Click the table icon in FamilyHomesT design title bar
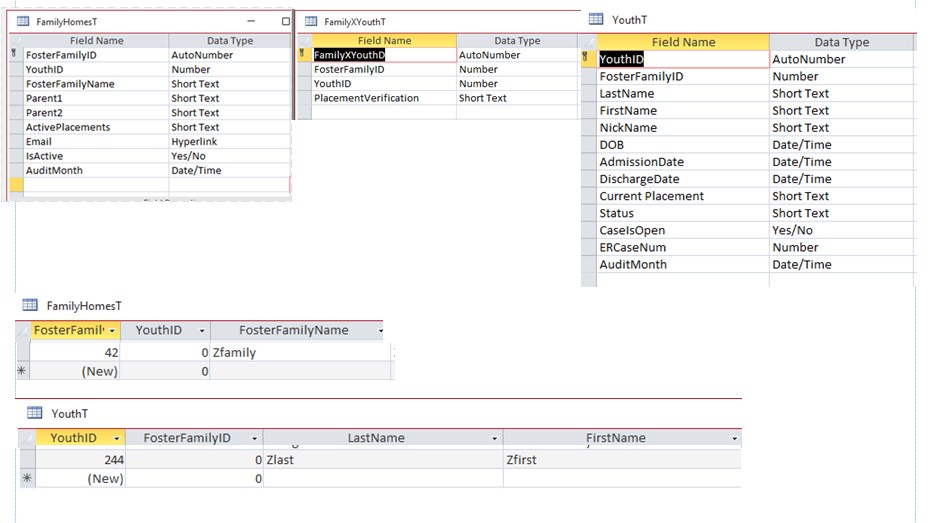Viewport: 945px width, 523px height. tap(22, 21)
